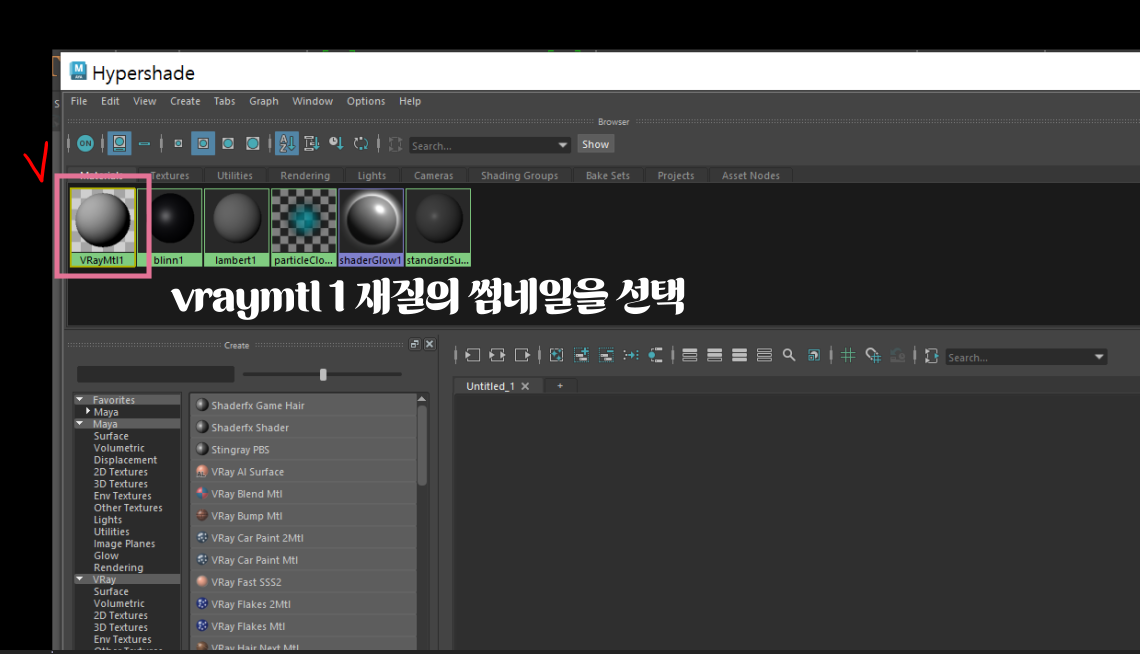This screenshot has height=654, width=1140.
Task: Open the Graph menu
Action: click(x=264, y=101)
